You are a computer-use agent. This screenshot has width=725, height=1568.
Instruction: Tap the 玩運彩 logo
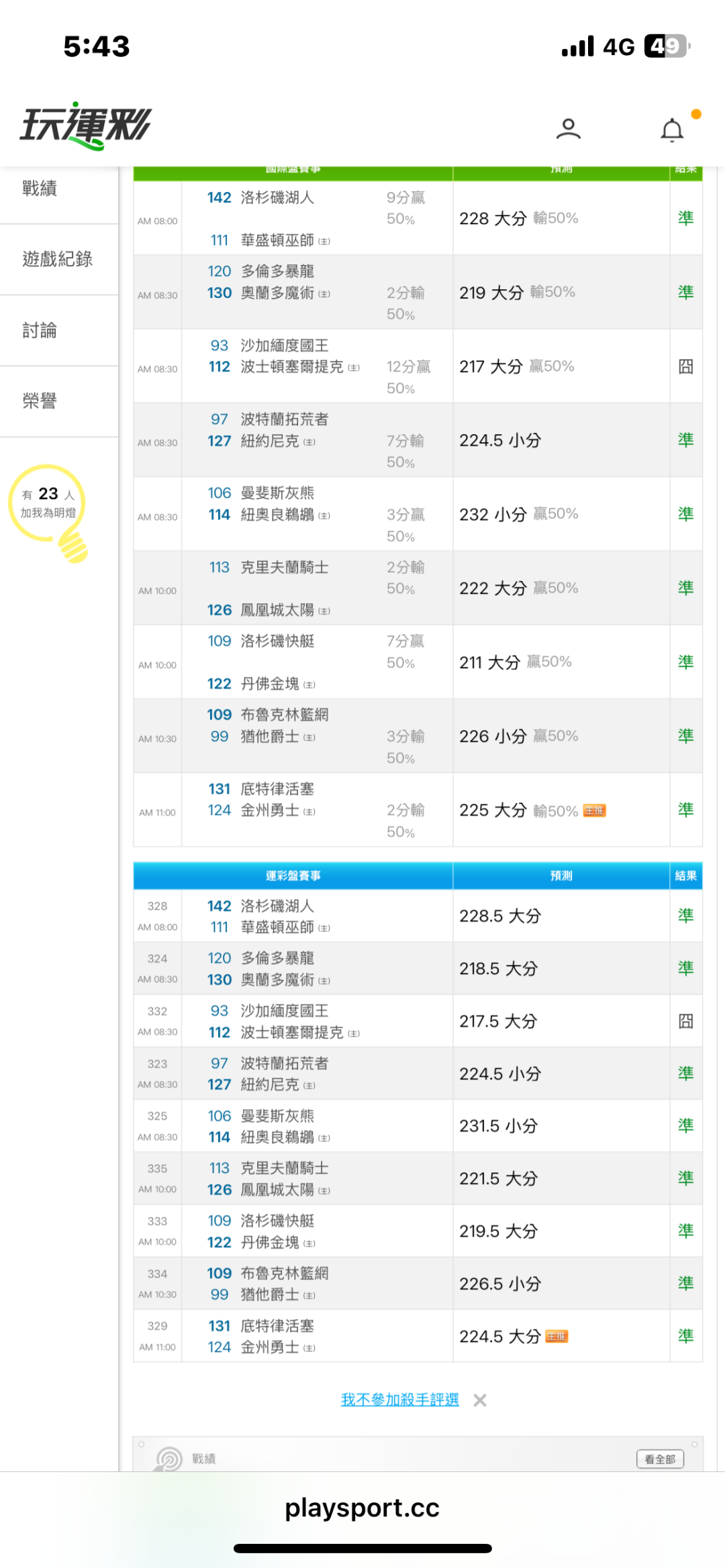86,125
